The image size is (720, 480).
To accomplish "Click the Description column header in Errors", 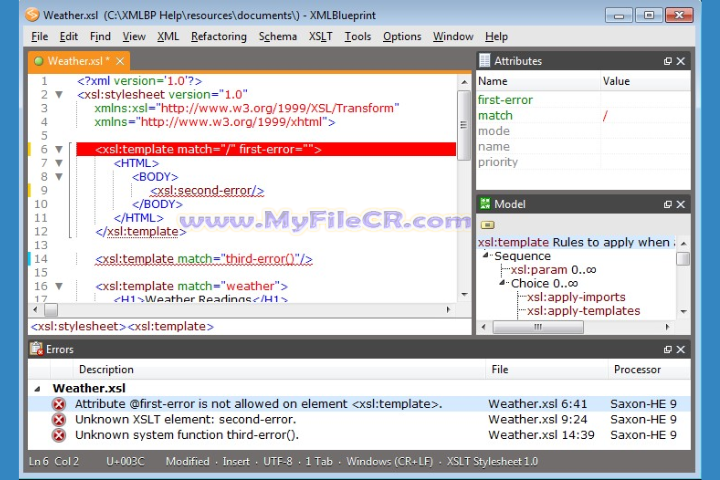I will (x=279, y=369).
